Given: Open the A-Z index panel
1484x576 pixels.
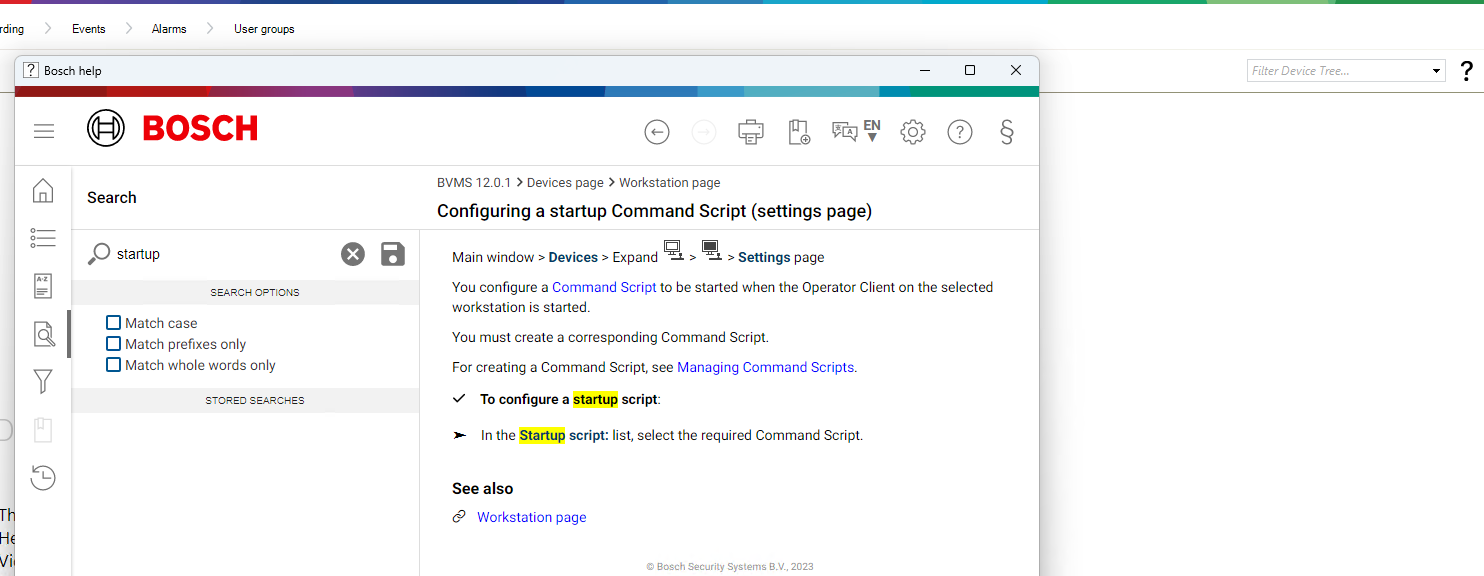Looking at the screenshot, I should click(42, 285).
